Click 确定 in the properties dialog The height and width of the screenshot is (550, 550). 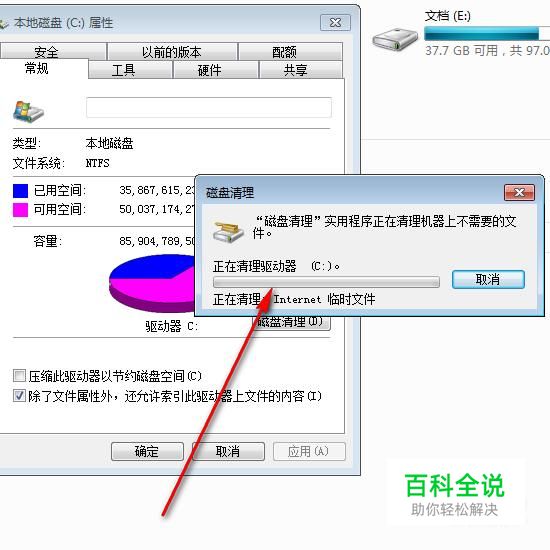tap(147, 451)
